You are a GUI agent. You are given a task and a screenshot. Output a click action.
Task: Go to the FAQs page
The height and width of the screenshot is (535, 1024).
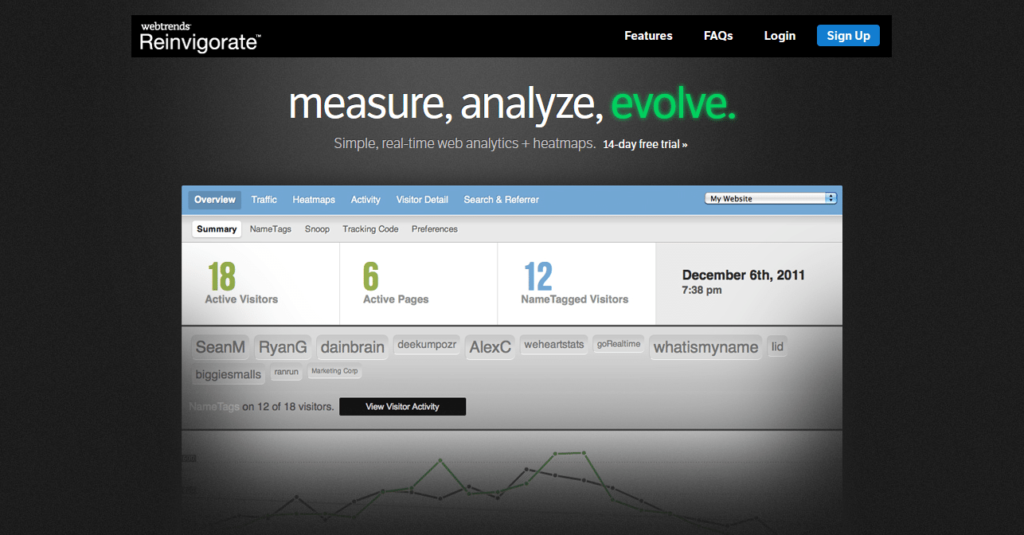point(718,36)
